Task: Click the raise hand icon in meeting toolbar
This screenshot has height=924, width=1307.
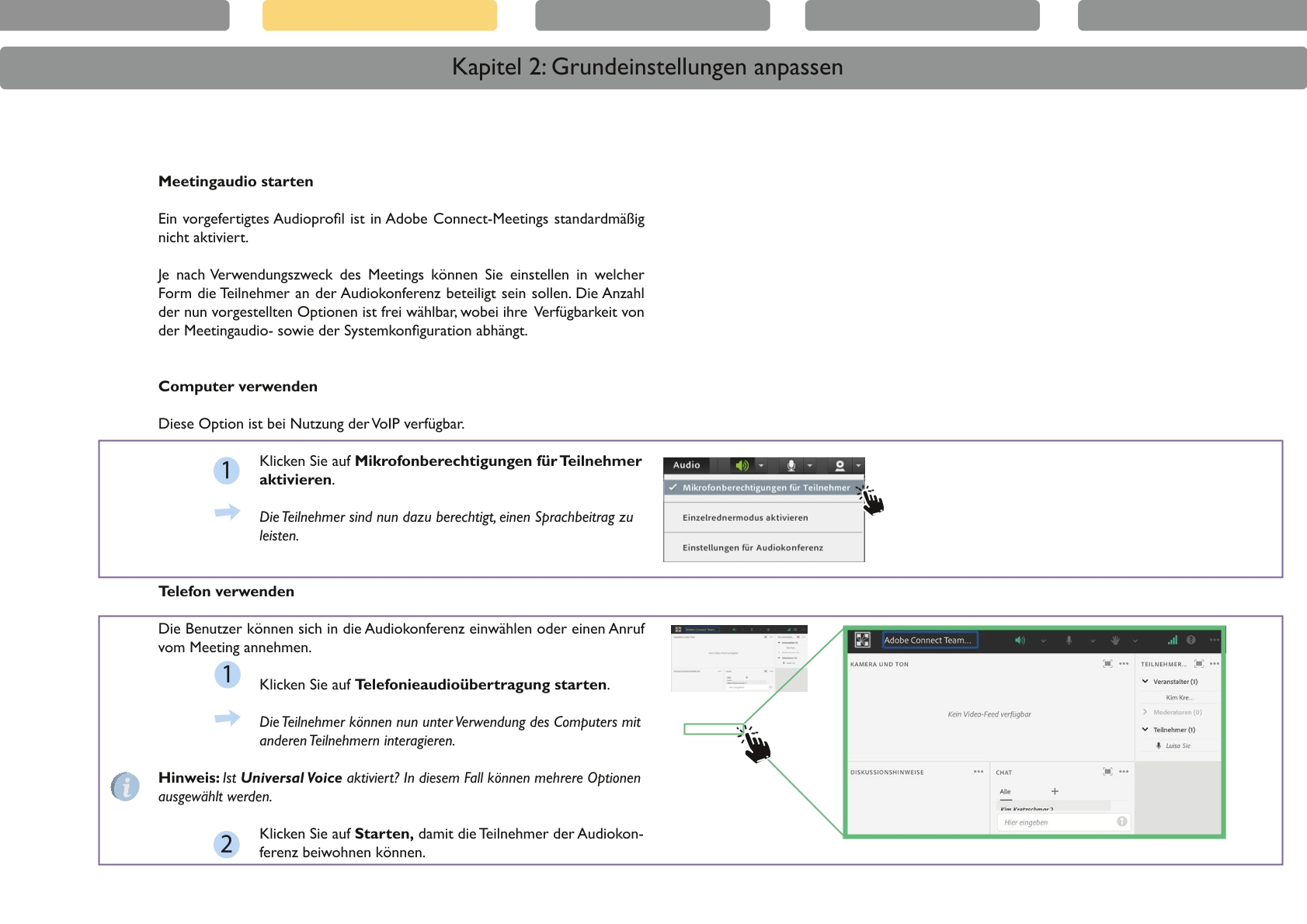Action: pyautogui.click(x=1115, y=641)
